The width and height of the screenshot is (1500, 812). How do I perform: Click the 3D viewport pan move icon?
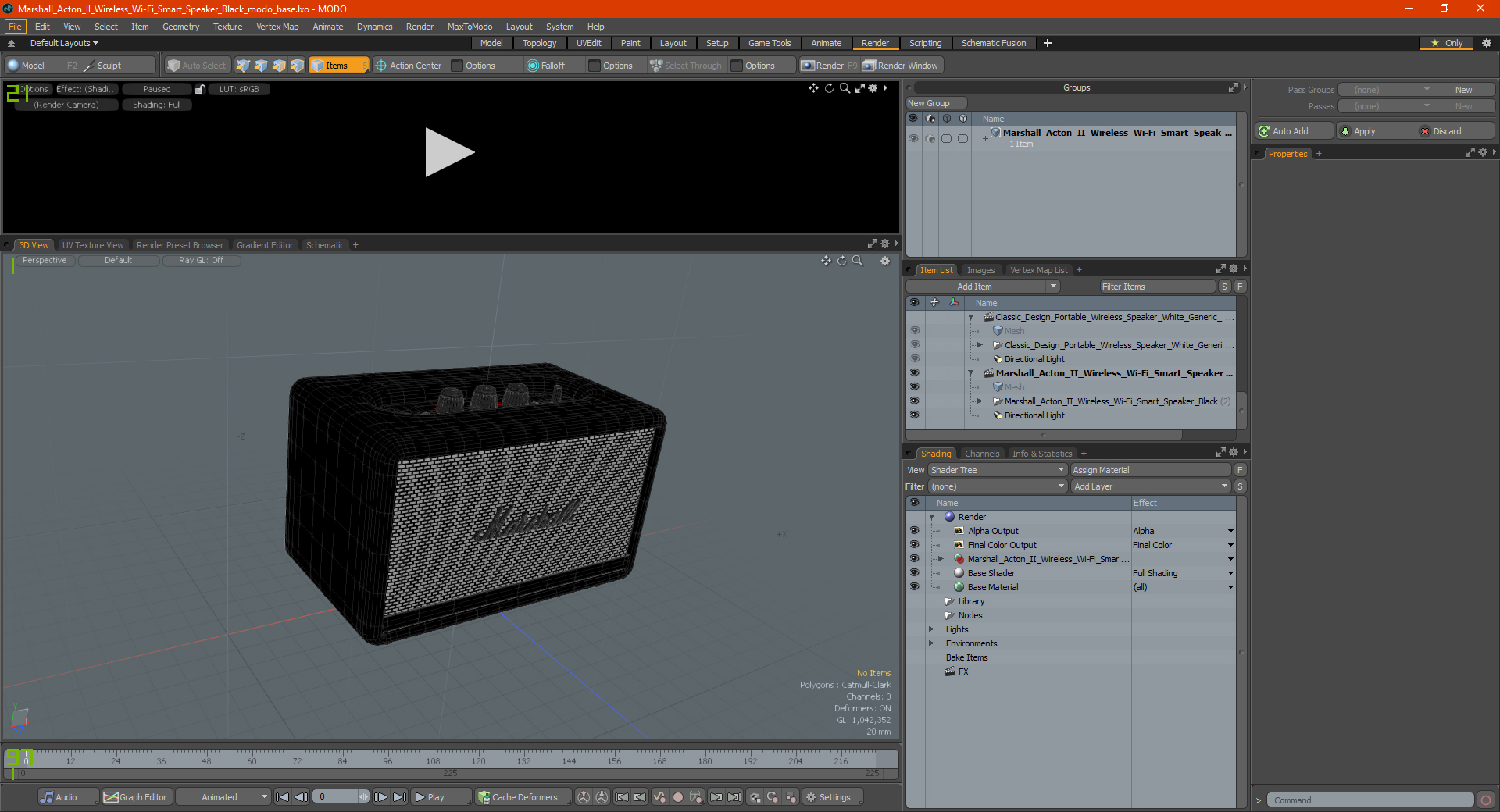click(x=826, y=261)
